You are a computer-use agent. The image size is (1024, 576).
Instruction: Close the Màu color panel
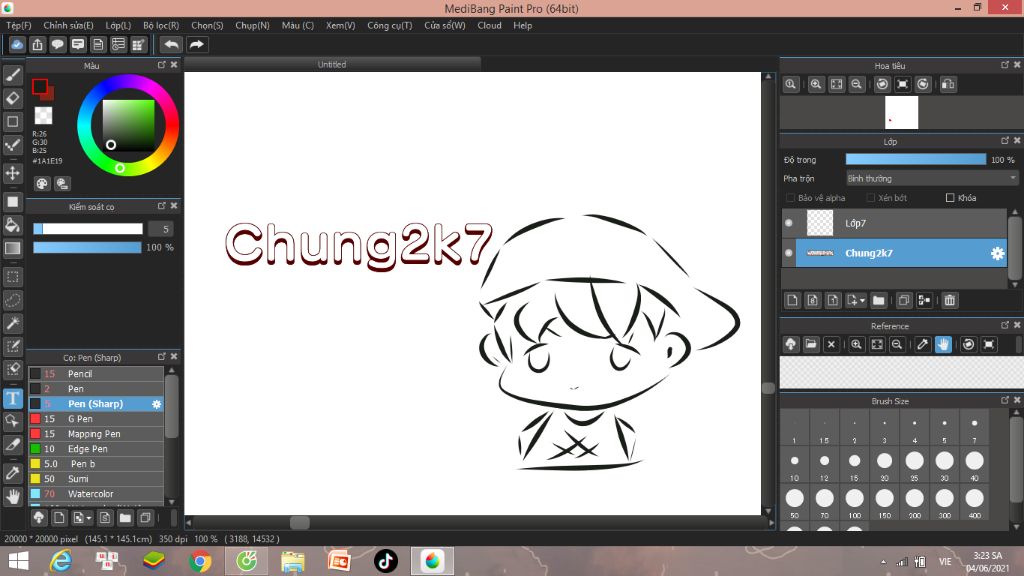coord(174,65)
